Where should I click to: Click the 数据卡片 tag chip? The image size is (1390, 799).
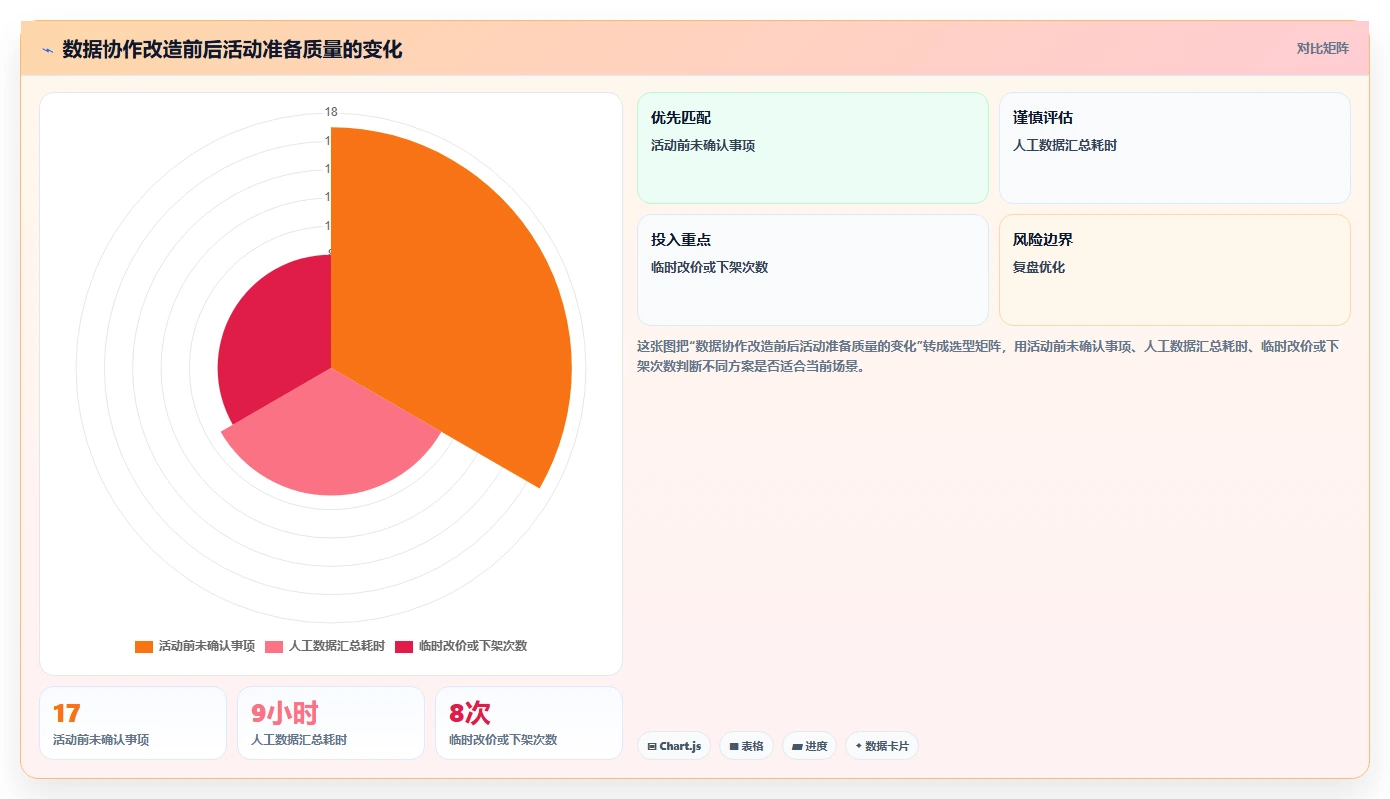882,746
